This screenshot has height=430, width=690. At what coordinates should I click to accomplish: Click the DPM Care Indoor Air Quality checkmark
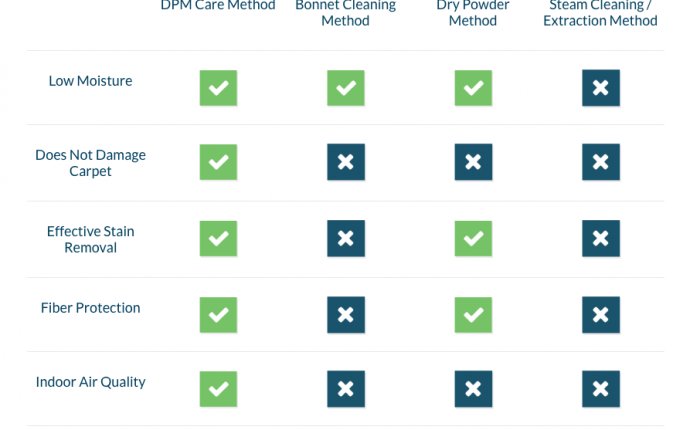click(218, 389)
